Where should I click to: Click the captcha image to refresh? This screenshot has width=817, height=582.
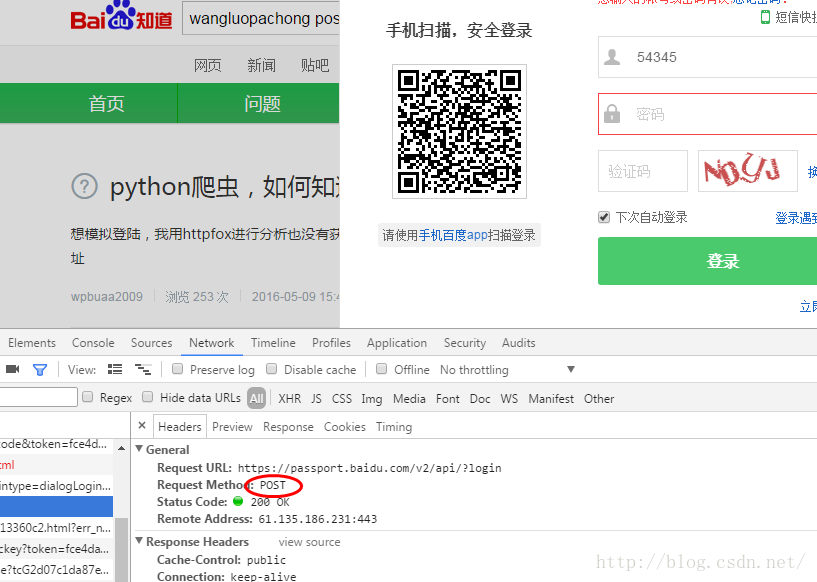[x=748, y=171]
